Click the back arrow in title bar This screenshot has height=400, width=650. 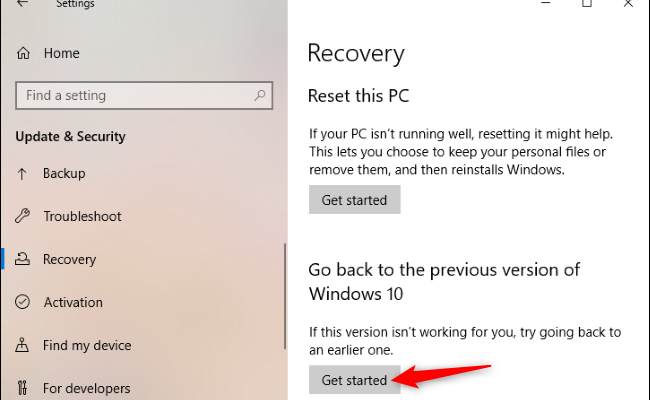coord(23,4)
